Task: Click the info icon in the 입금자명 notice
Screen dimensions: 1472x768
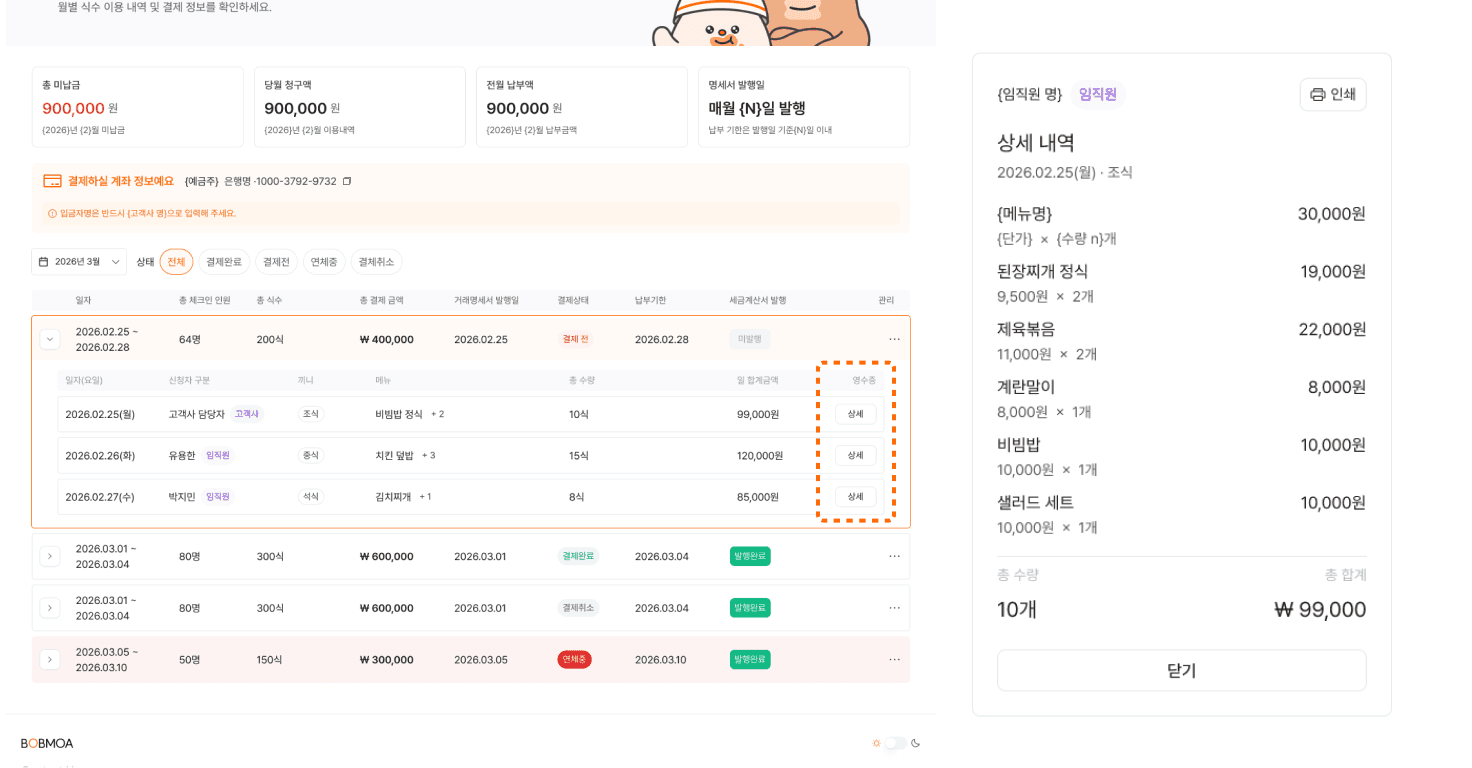Action: pyautogui.click(x=52, y=213)
